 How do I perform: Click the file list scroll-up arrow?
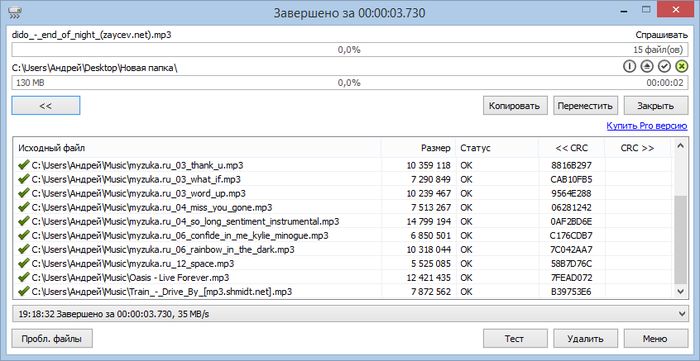[680, 145]
